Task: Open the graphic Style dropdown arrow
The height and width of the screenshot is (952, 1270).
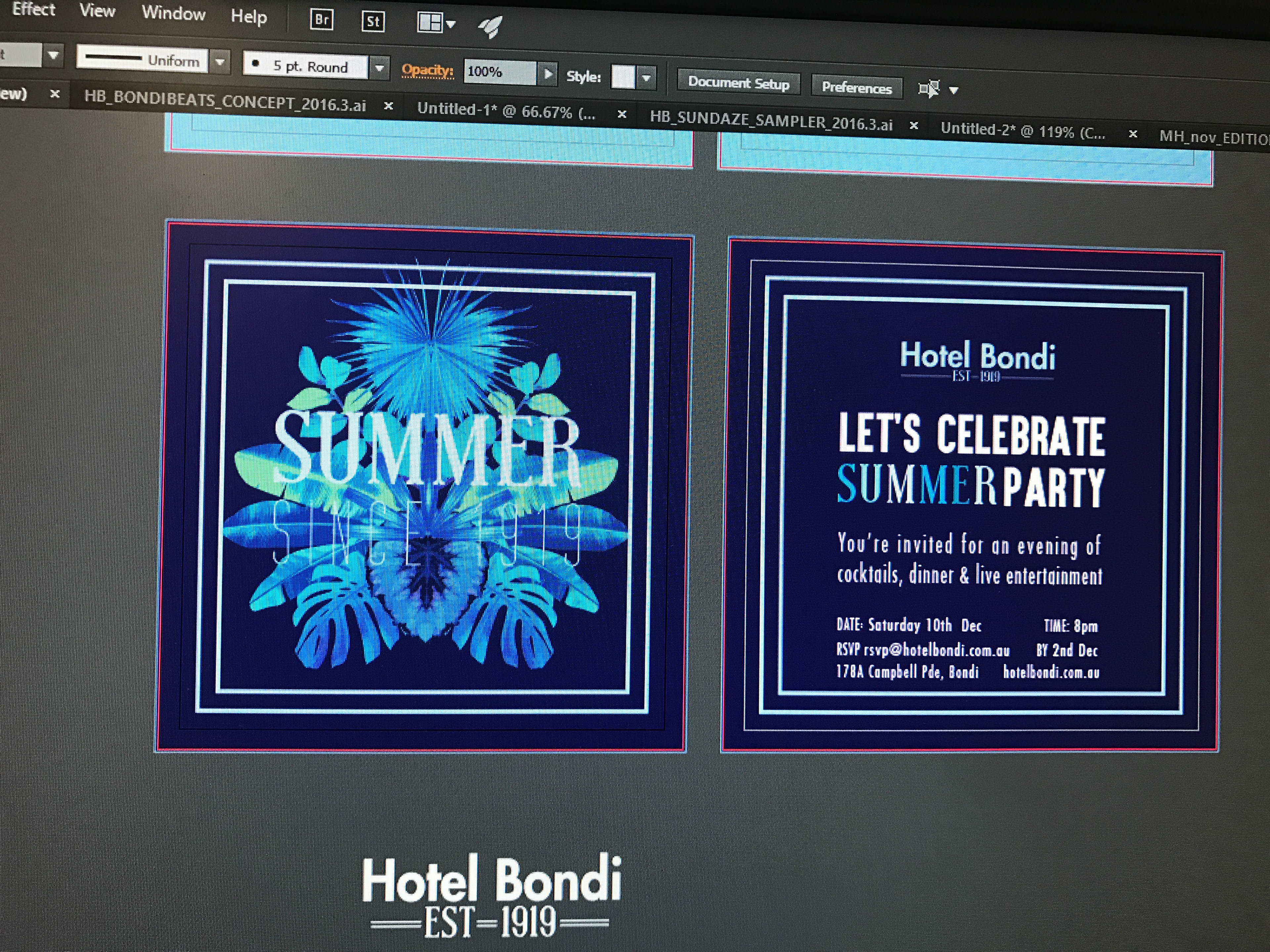Action: point(647,77)
